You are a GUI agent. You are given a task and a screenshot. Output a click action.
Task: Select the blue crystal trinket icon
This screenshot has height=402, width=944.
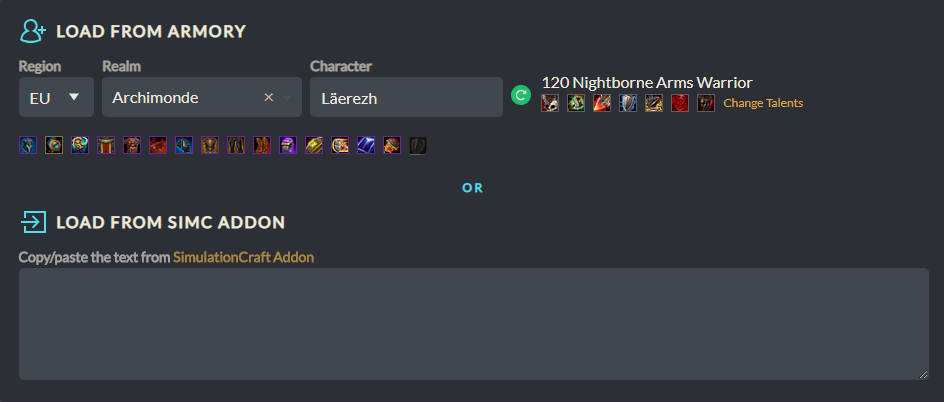point(366,146)
